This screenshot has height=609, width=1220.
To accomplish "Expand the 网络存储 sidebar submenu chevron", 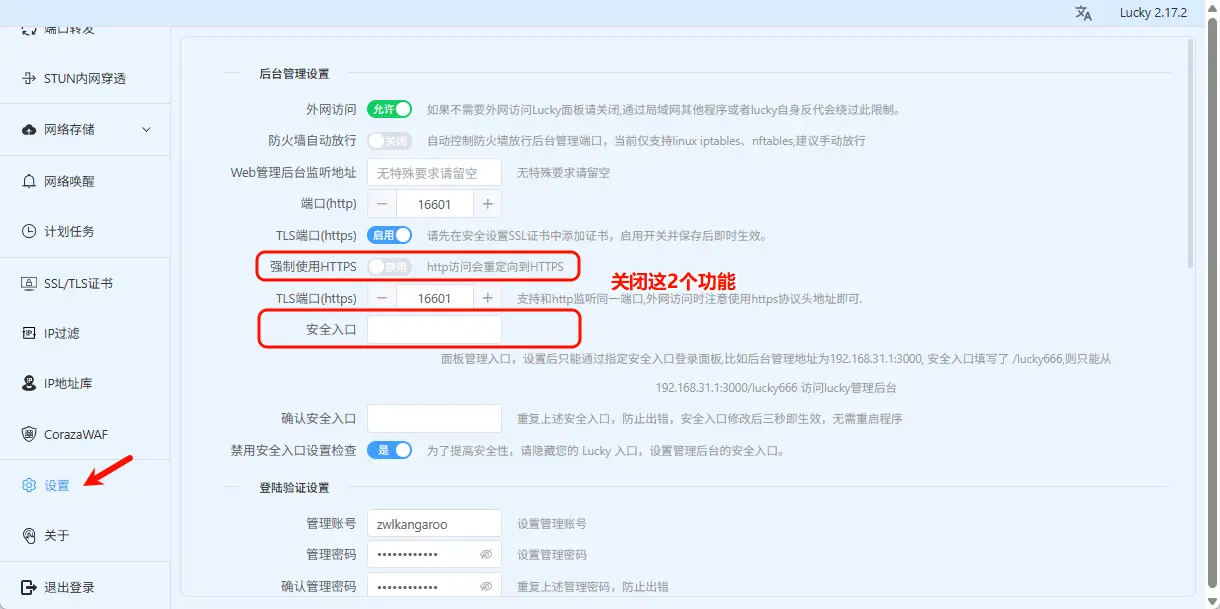I will (x=147, y=130).
